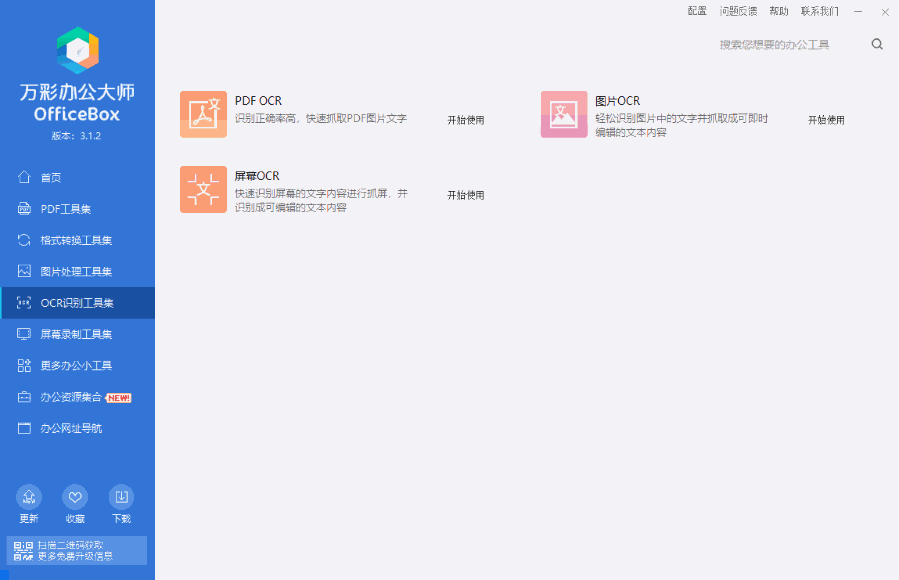Start PDF OCR via 开始使用 button
The height and width of the screenshot is (580, 899).
pos(465,119)
